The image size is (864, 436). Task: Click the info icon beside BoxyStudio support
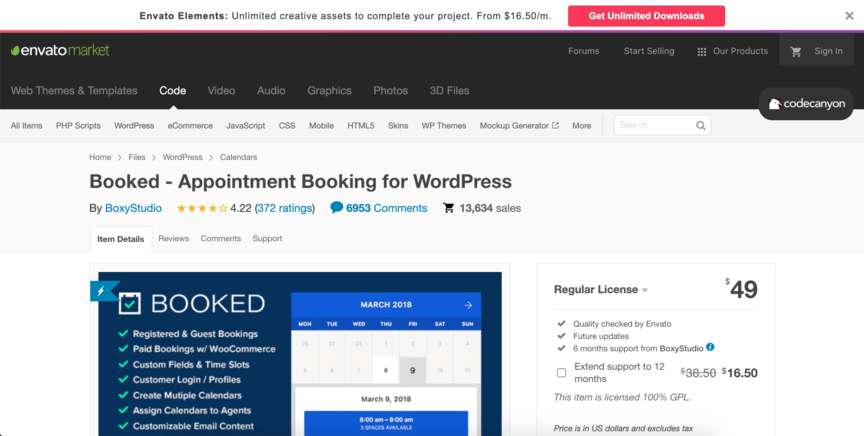pyautogui.click(x=710, y=347)
